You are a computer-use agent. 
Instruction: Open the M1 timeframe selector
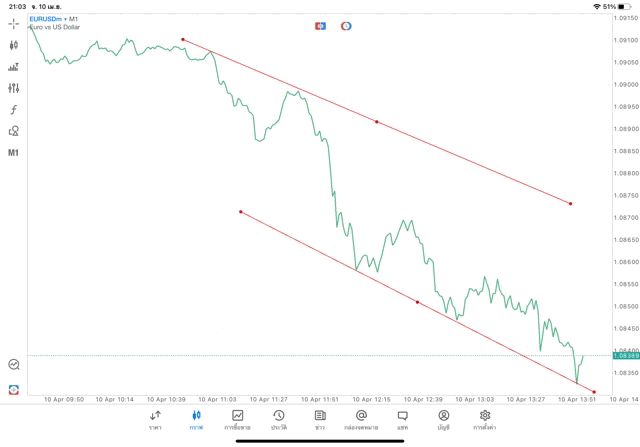(x=14, y=153)
